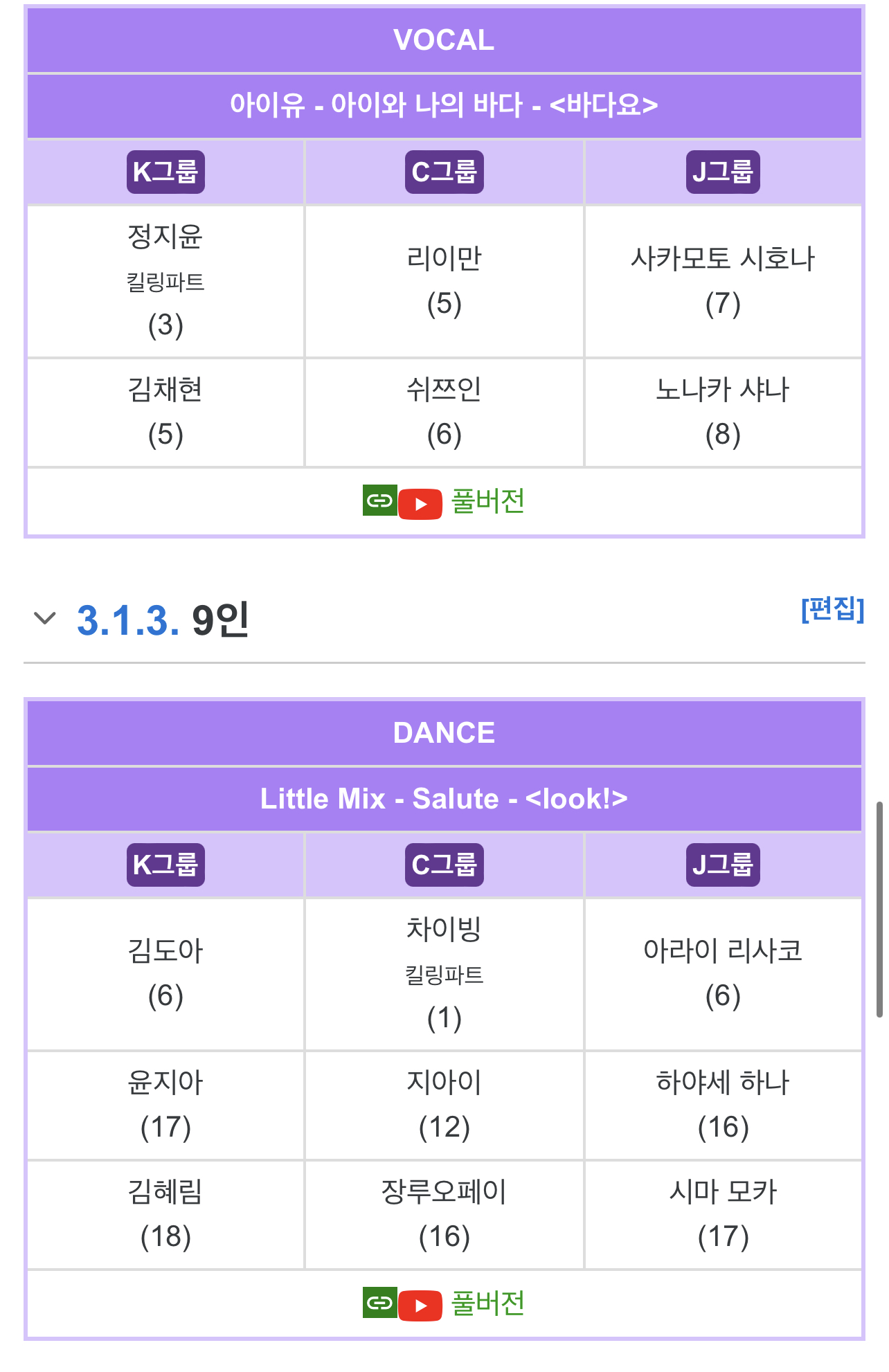This screenshot has width=889, height=1372.
Task: Click the YouTube icon under the VOCAL table
Action: [421, 502]
